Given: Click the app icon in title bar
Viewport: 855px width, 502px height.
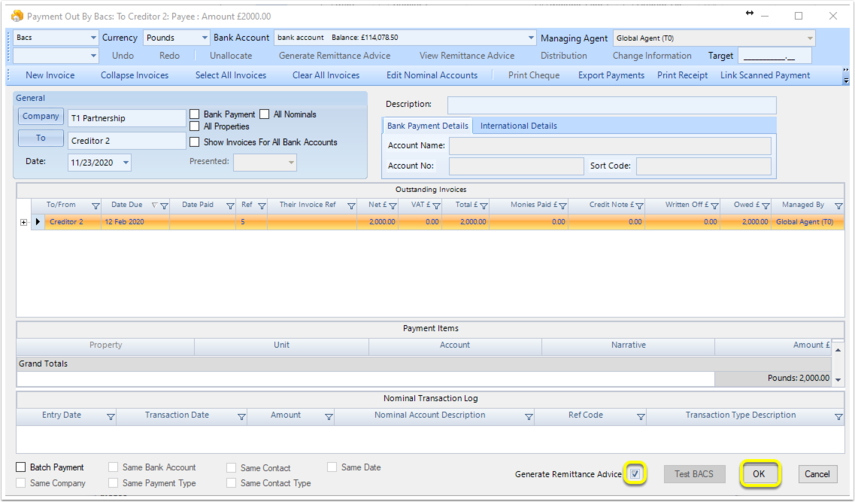Looking at the screenshot, I should pos(17,16).
